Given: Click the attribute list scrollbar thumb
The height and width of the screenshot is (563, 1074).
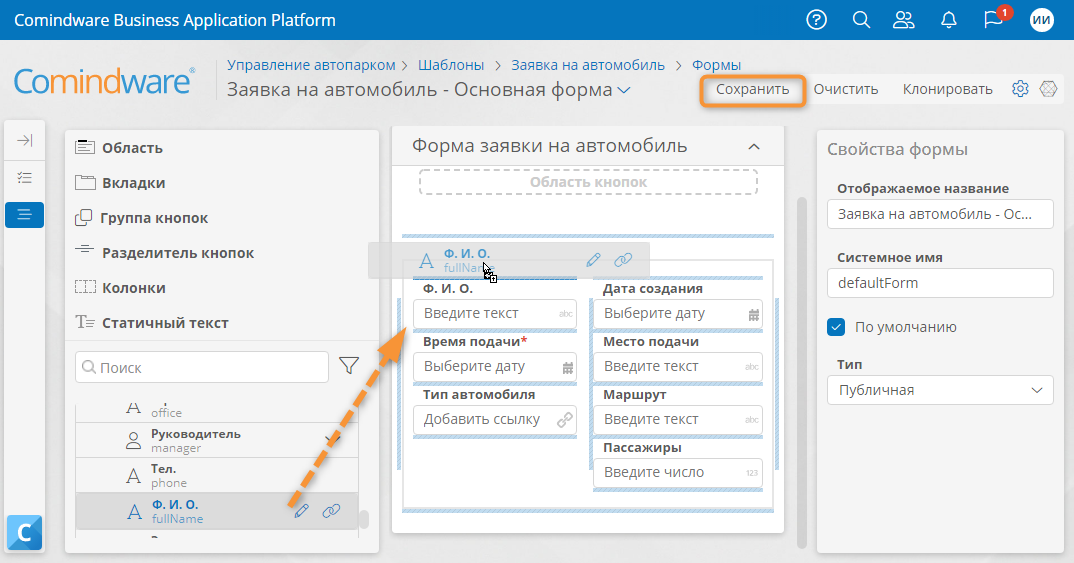Looking at the screenshot, I should [364, 519].
